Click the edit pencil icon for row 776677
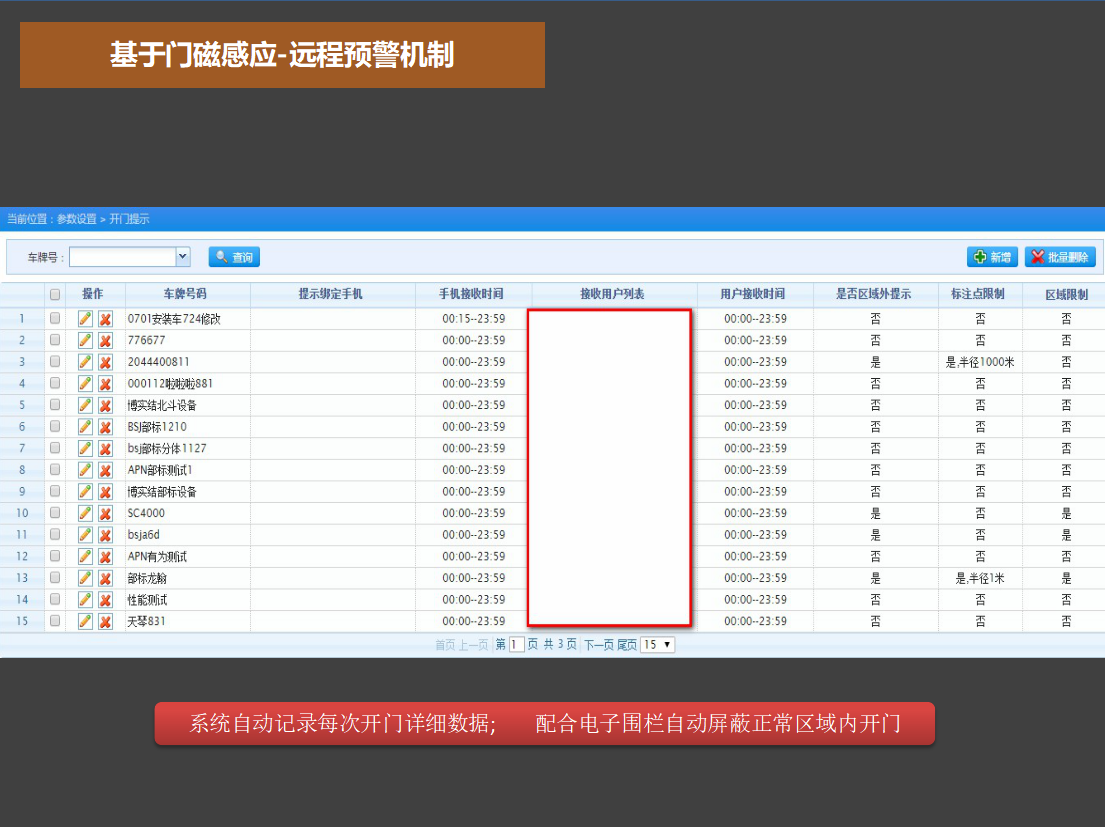1105x827 pixels. point(85,340)
